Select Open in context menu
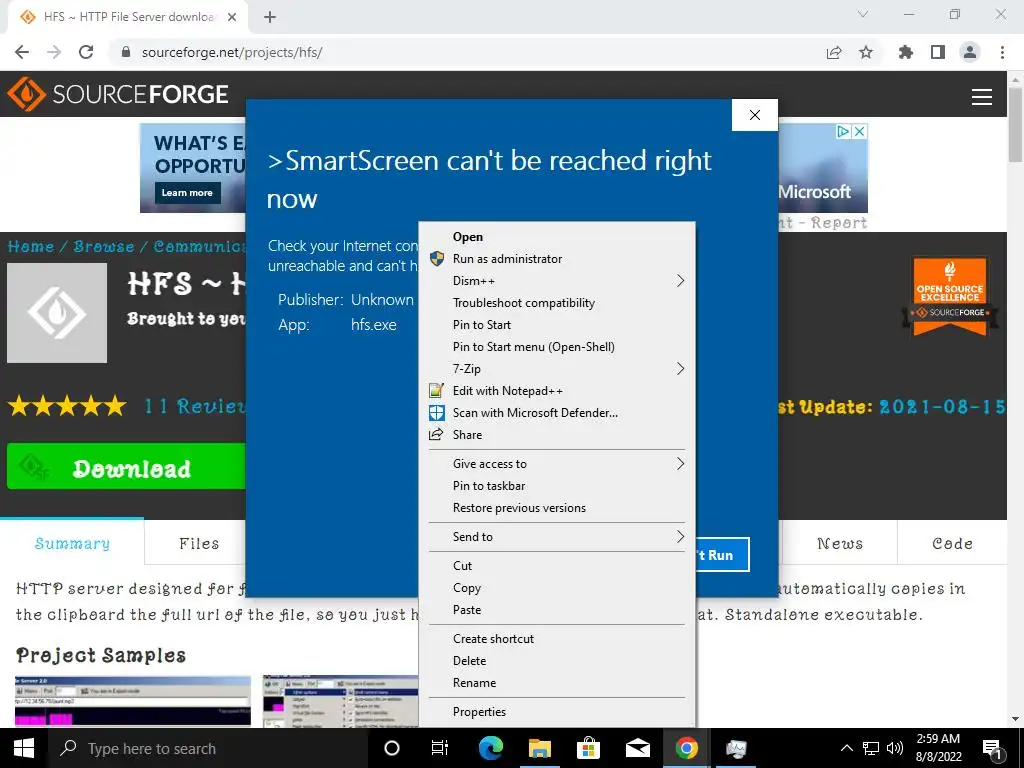The height and width of the screenshot is (768, 1024). (557, 237)
